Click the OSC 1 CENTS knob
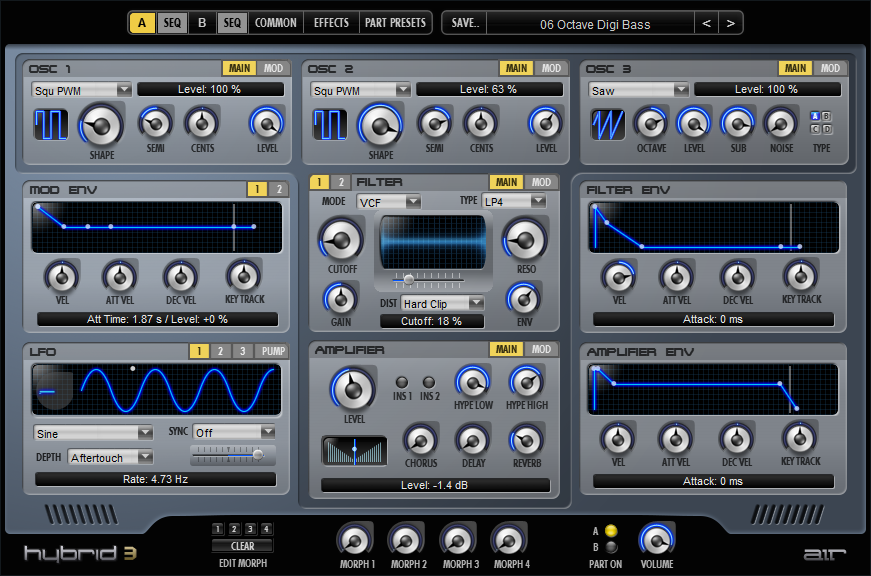This screenshot has width=871, height=576. tap(202, 123)
